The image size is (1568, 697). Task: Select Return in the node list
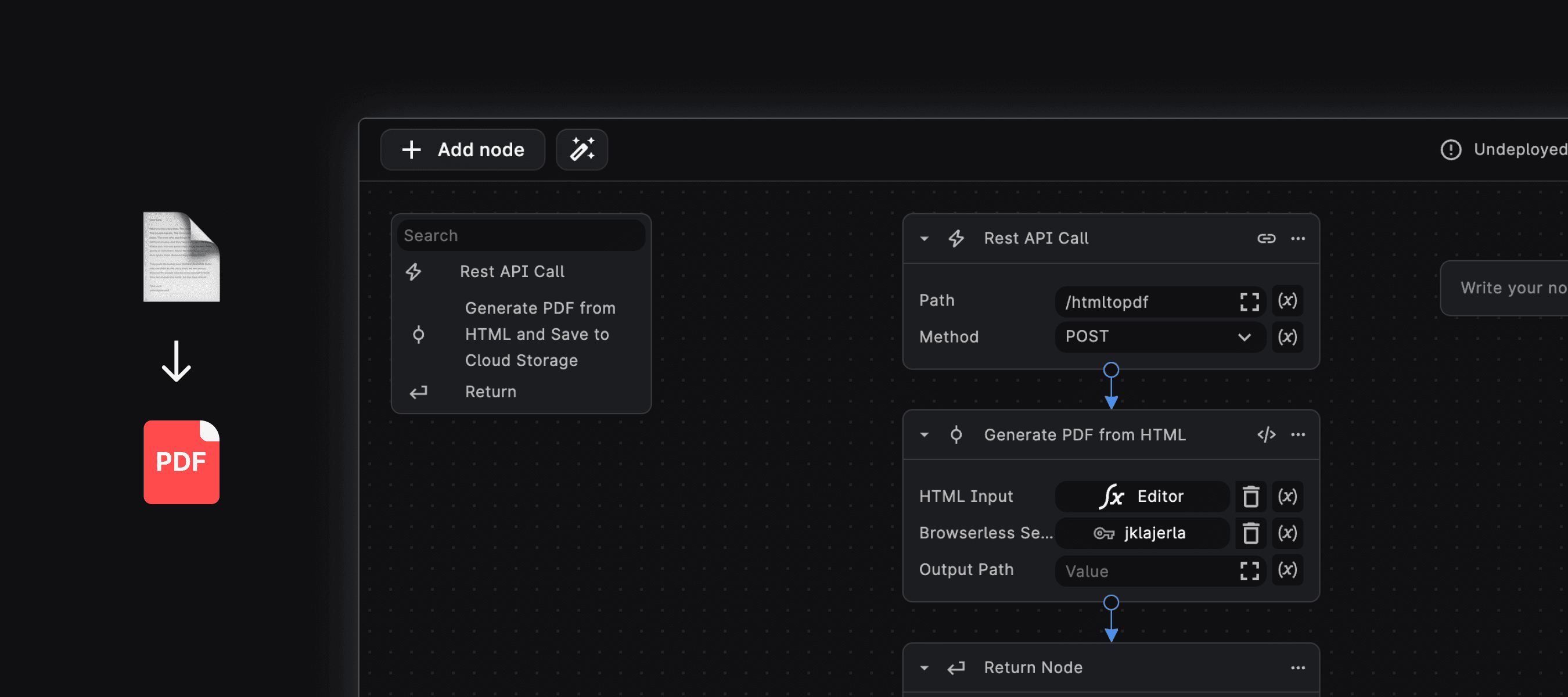point(490,392)
